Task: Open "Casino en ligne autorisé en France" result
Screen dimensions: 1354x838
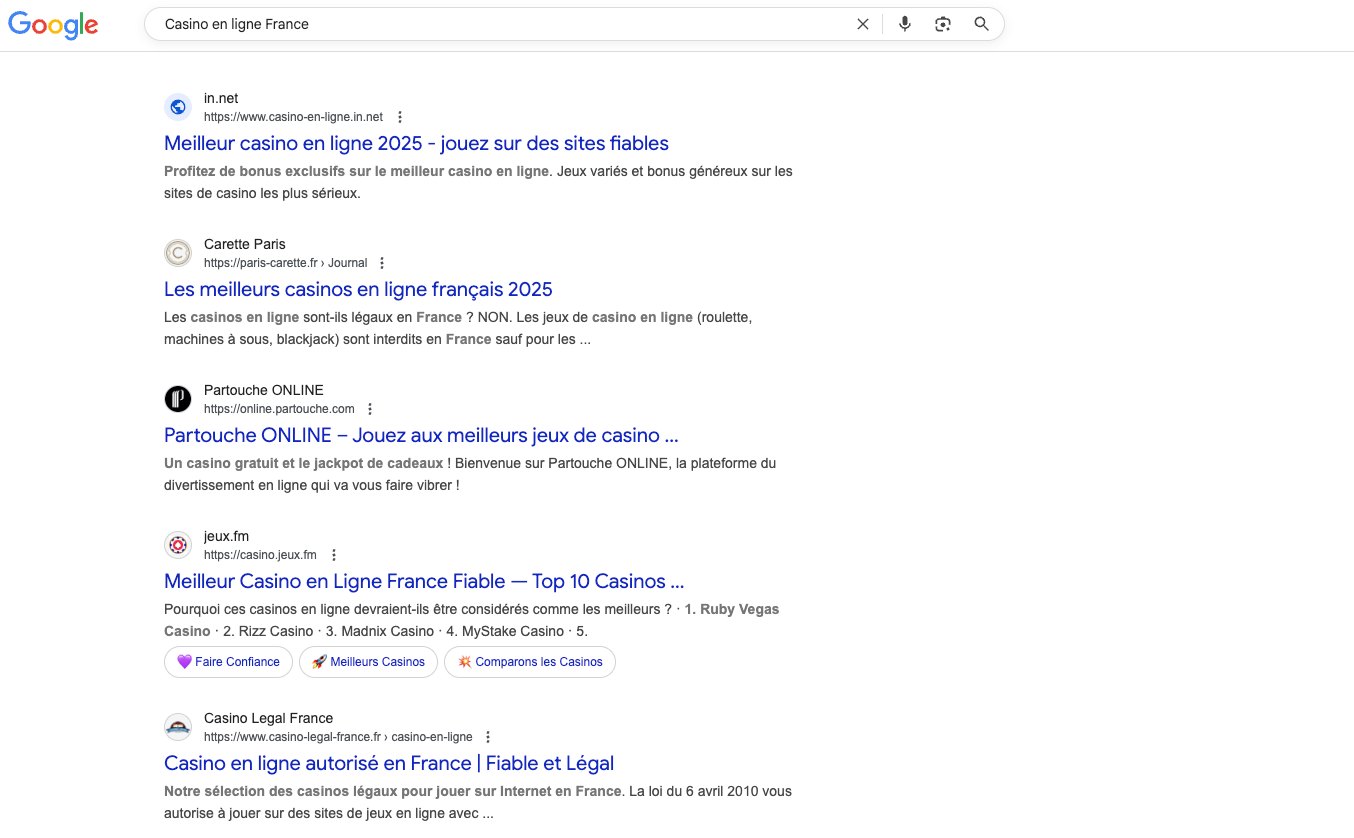Action: click(x=389, y=763)
